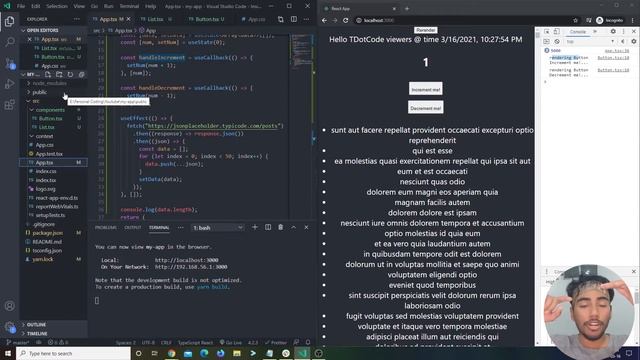Reload the localhost page in the browser
Viewport: 640px width, 360px height.
pyautogui.click(x=345, y=20)
